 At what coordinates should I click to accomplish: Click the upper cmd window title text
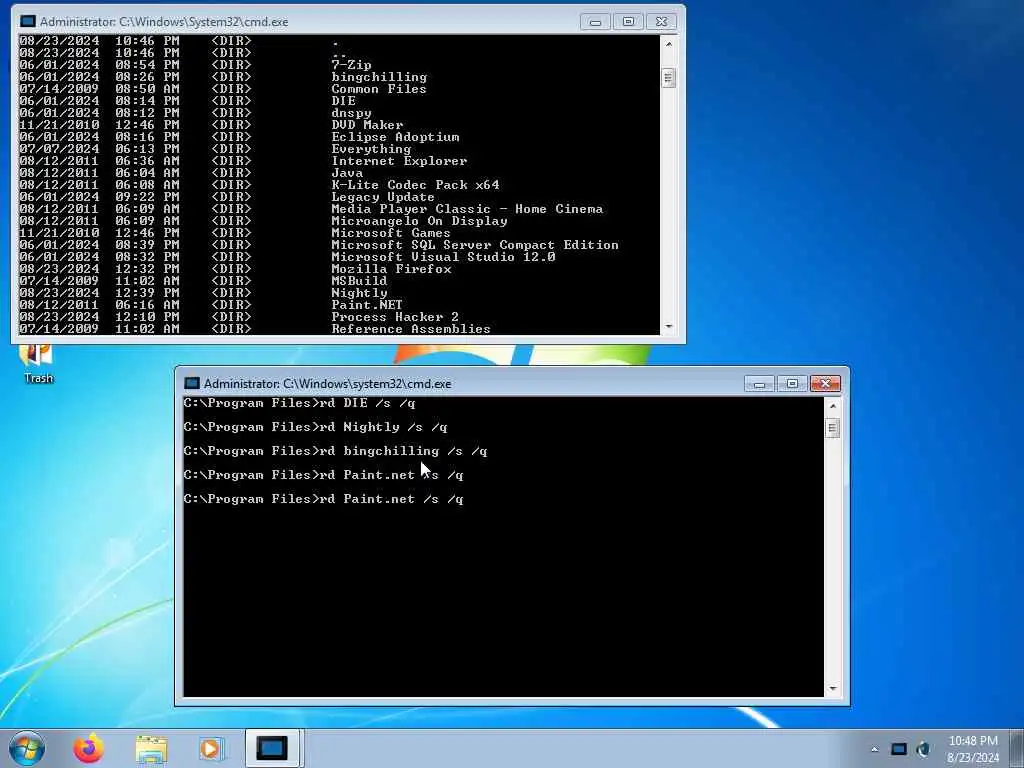pos(164,22)
